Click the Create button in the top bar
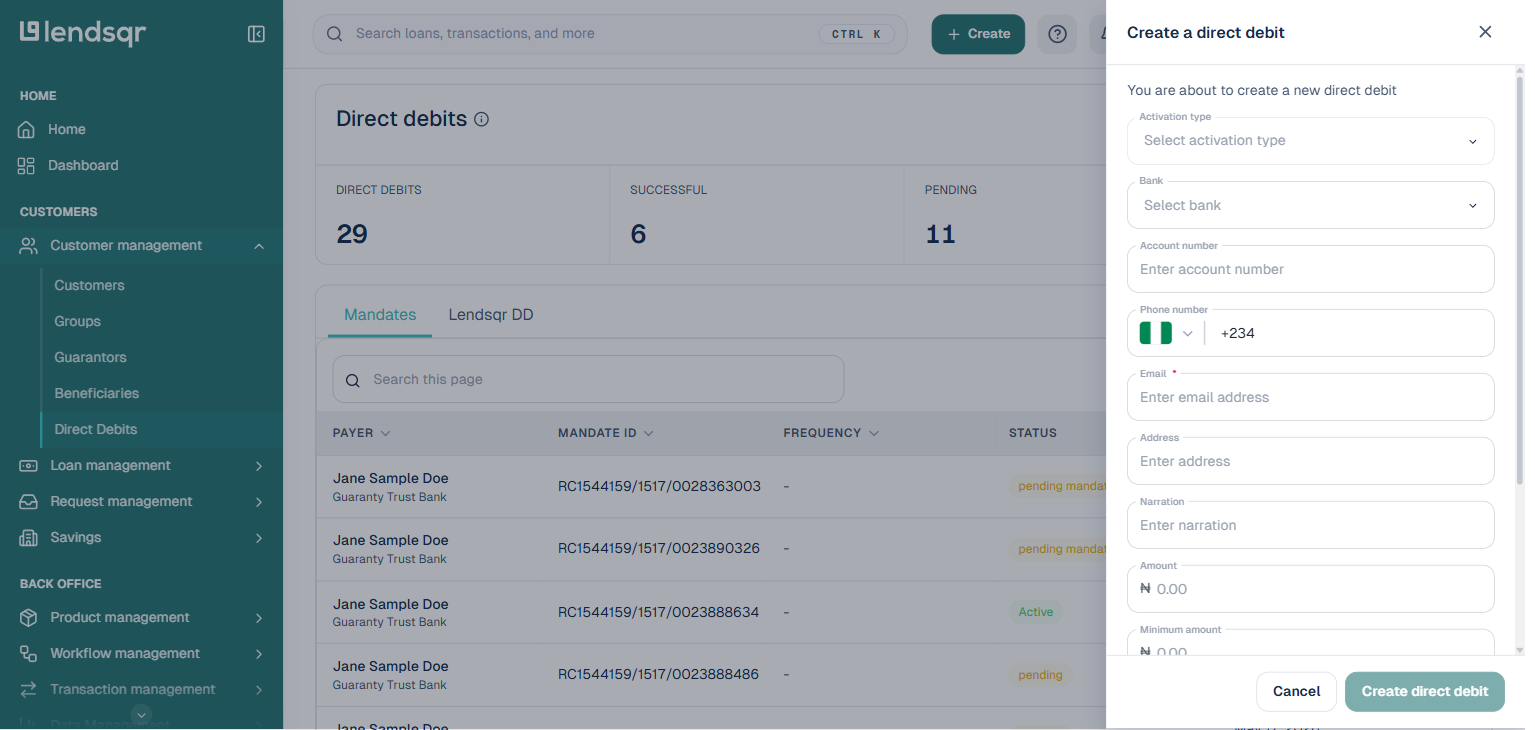This screenshot has height=730, width=1535. point(978,34)
